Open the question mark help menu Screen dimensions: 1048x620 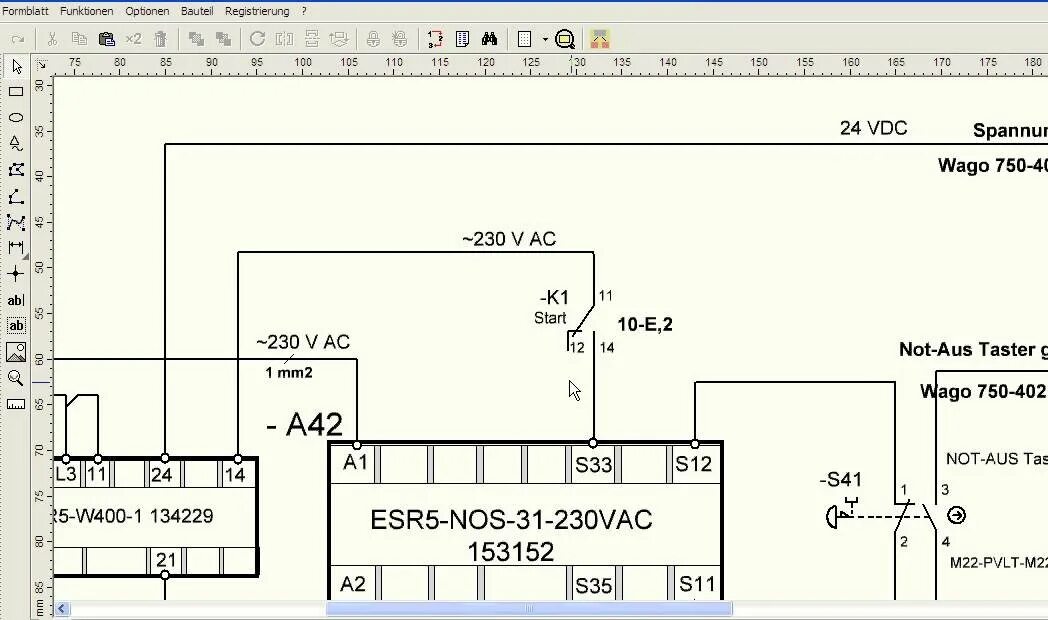click(x=304, y=11)
